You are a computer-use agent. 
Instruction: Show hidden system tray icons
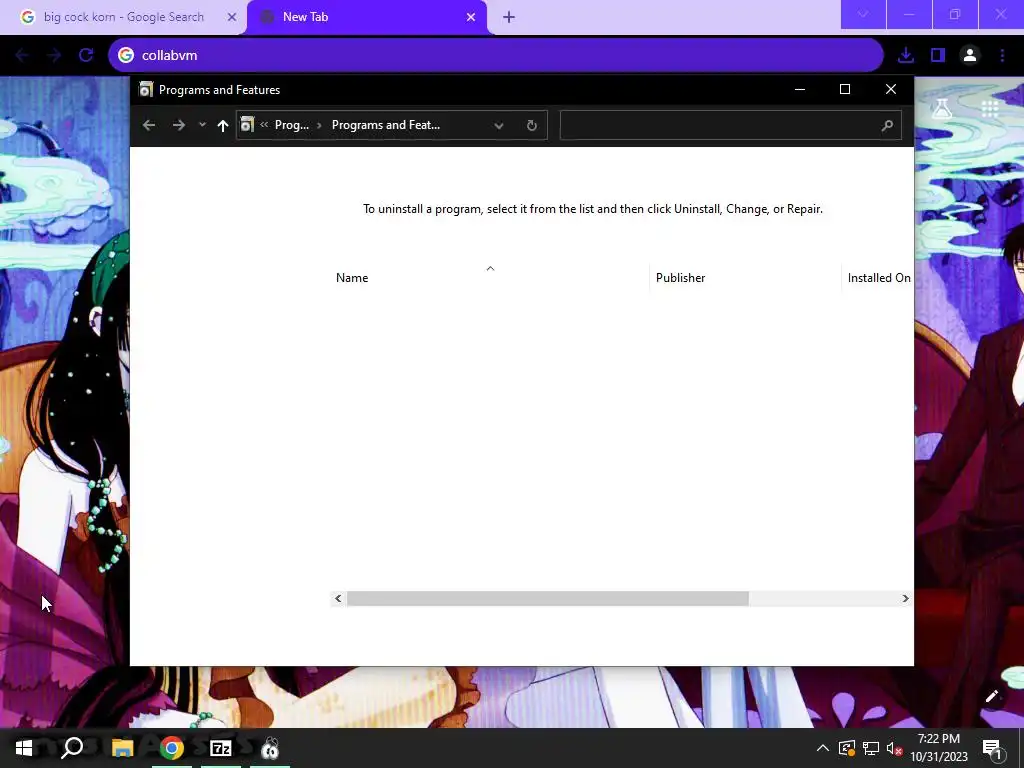[822, 748]
